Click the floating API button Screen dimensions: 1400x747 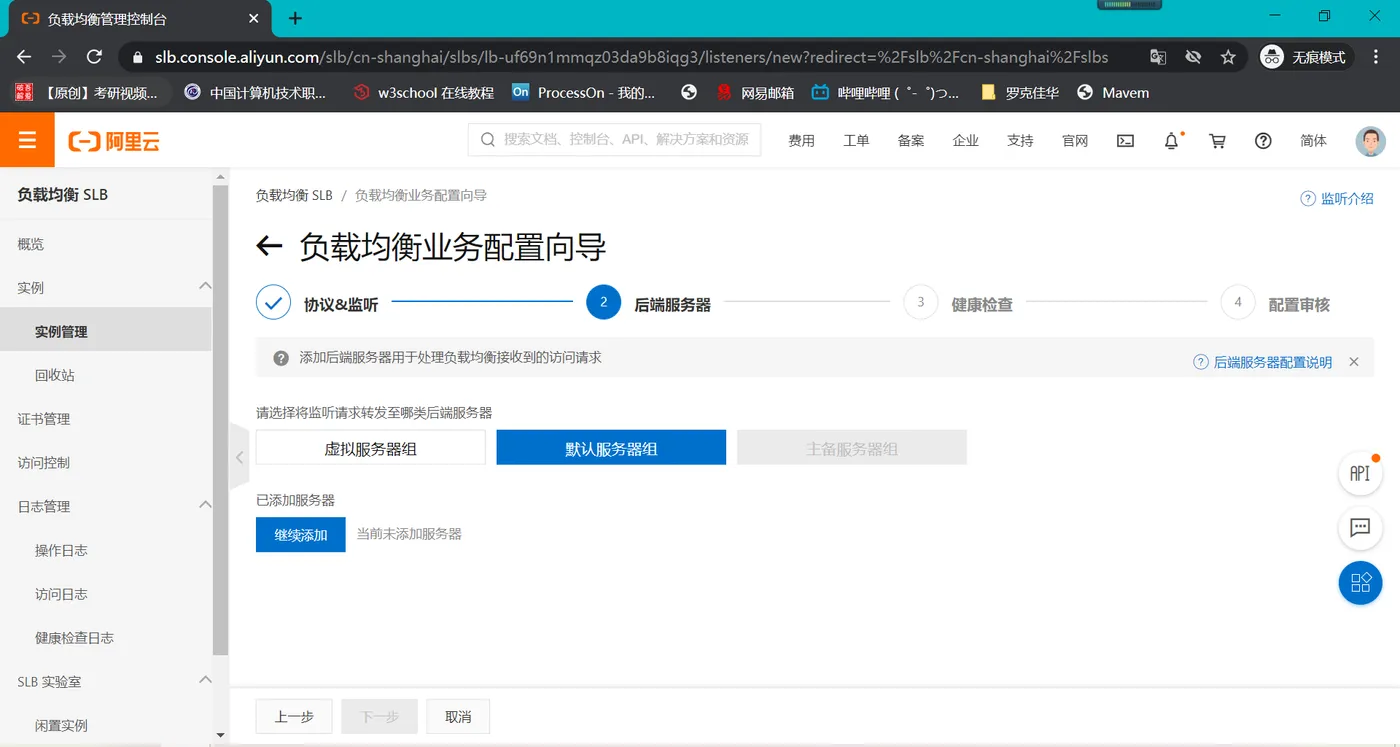1360,474
